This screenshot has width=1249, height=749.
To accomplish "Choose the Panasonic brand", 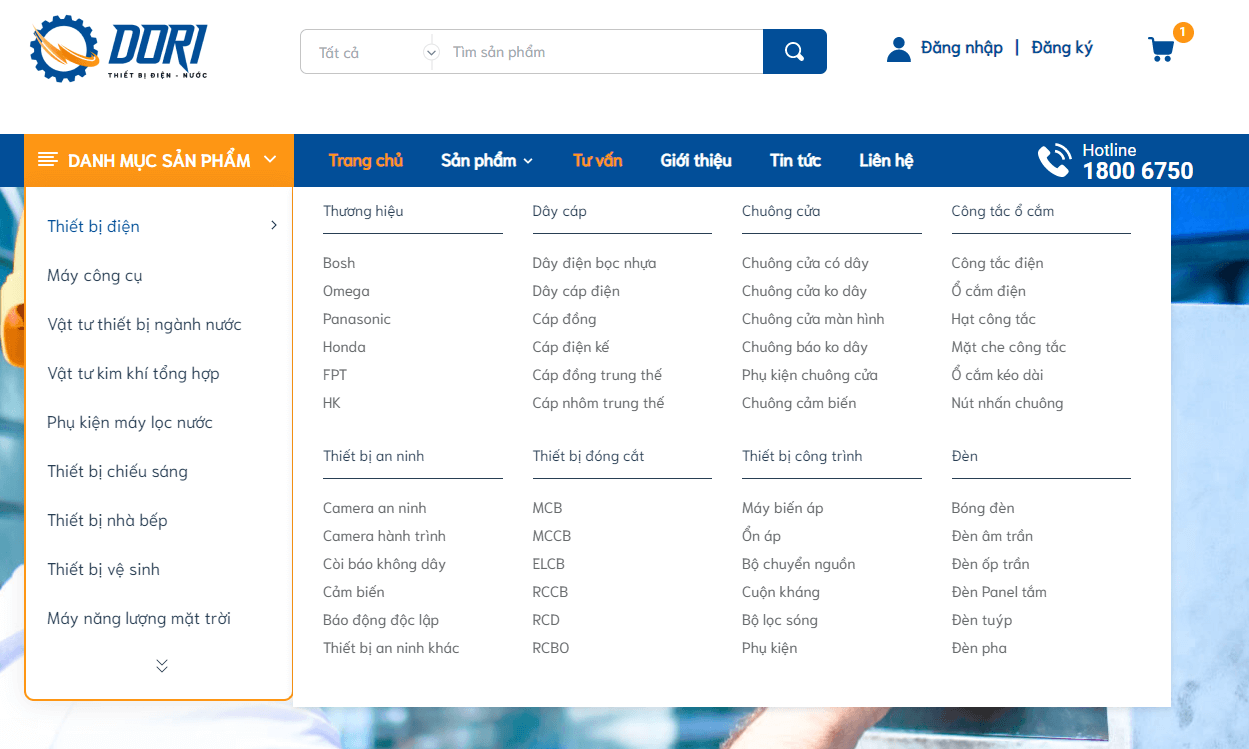I will coord(357,319).
